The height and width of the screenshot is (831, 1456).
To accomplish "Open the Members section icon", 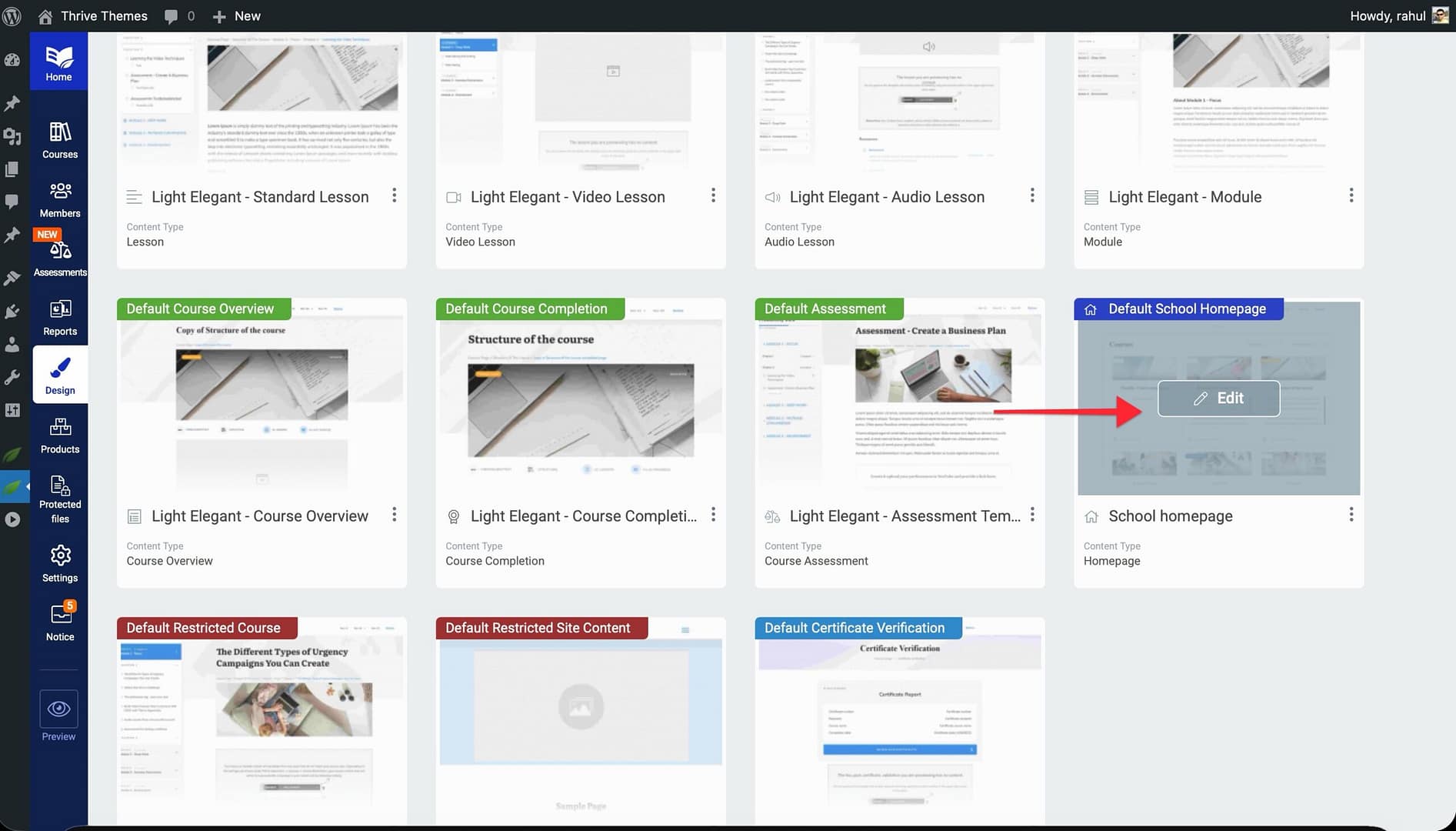I will click(60, 199).
